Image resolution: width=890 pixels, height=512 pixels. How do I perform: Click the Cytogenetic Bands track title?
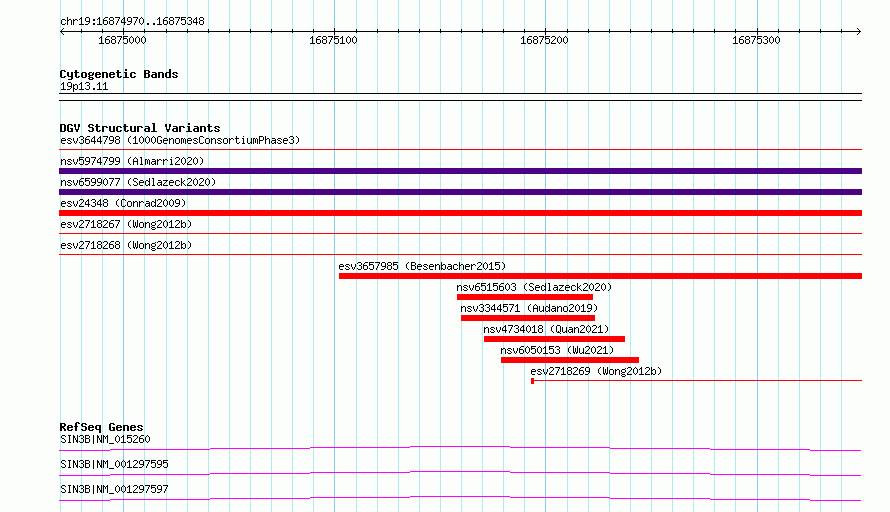click(119, 74)
